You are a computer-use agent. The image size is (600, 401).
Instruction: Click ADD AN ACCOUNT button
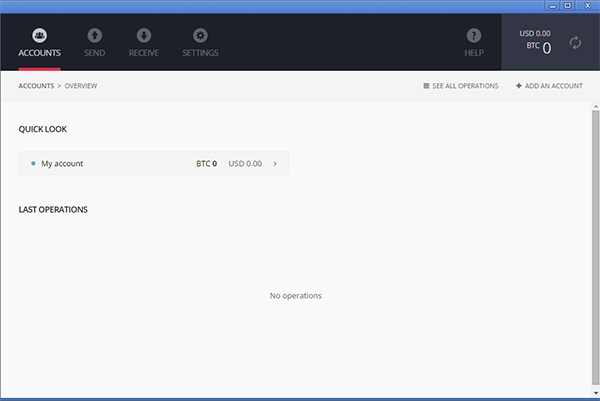pos(549,86)
